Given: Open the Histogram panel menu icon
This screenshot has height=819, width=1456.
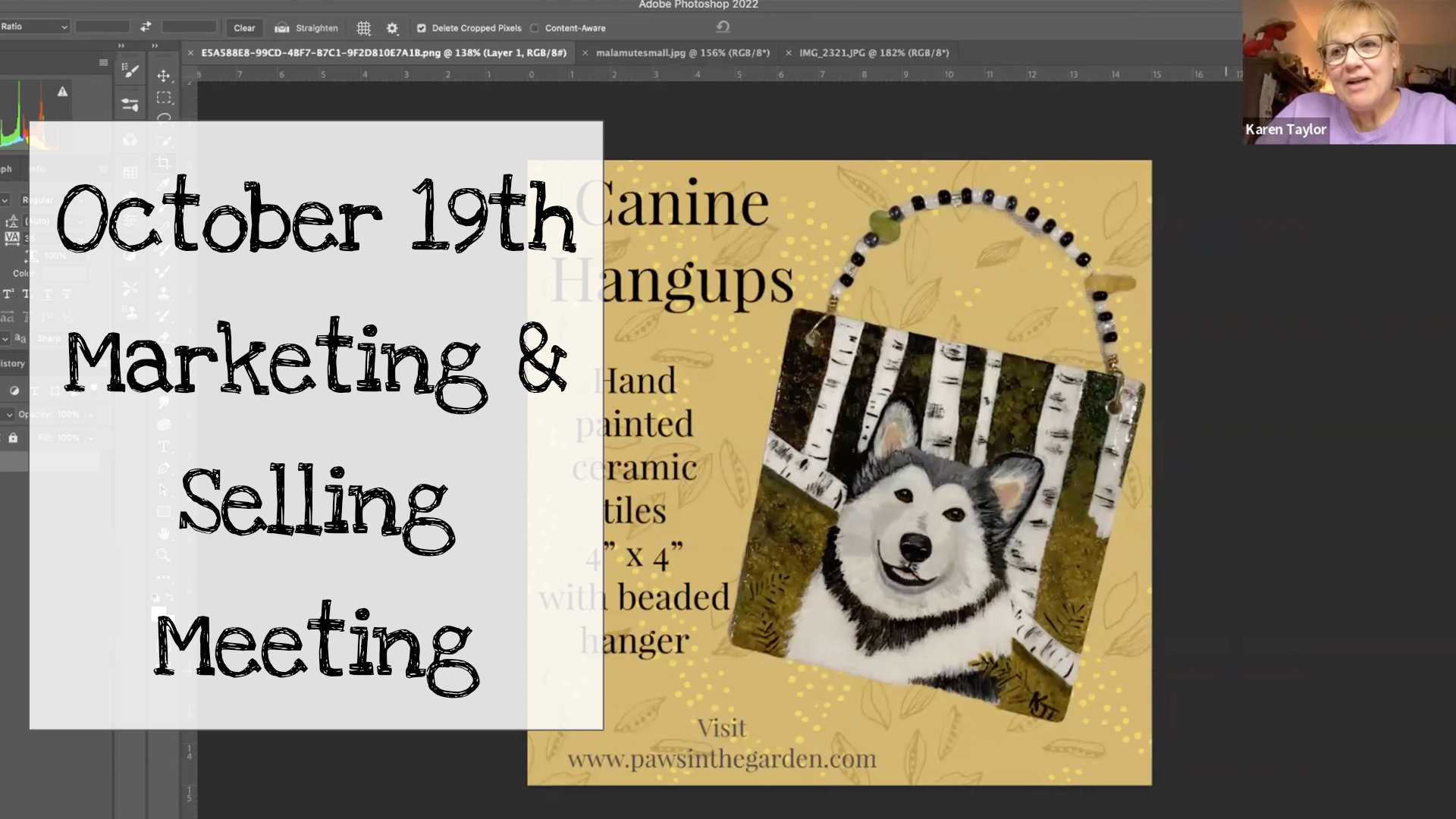Looking at the screenshot, I should coord(103,63).
